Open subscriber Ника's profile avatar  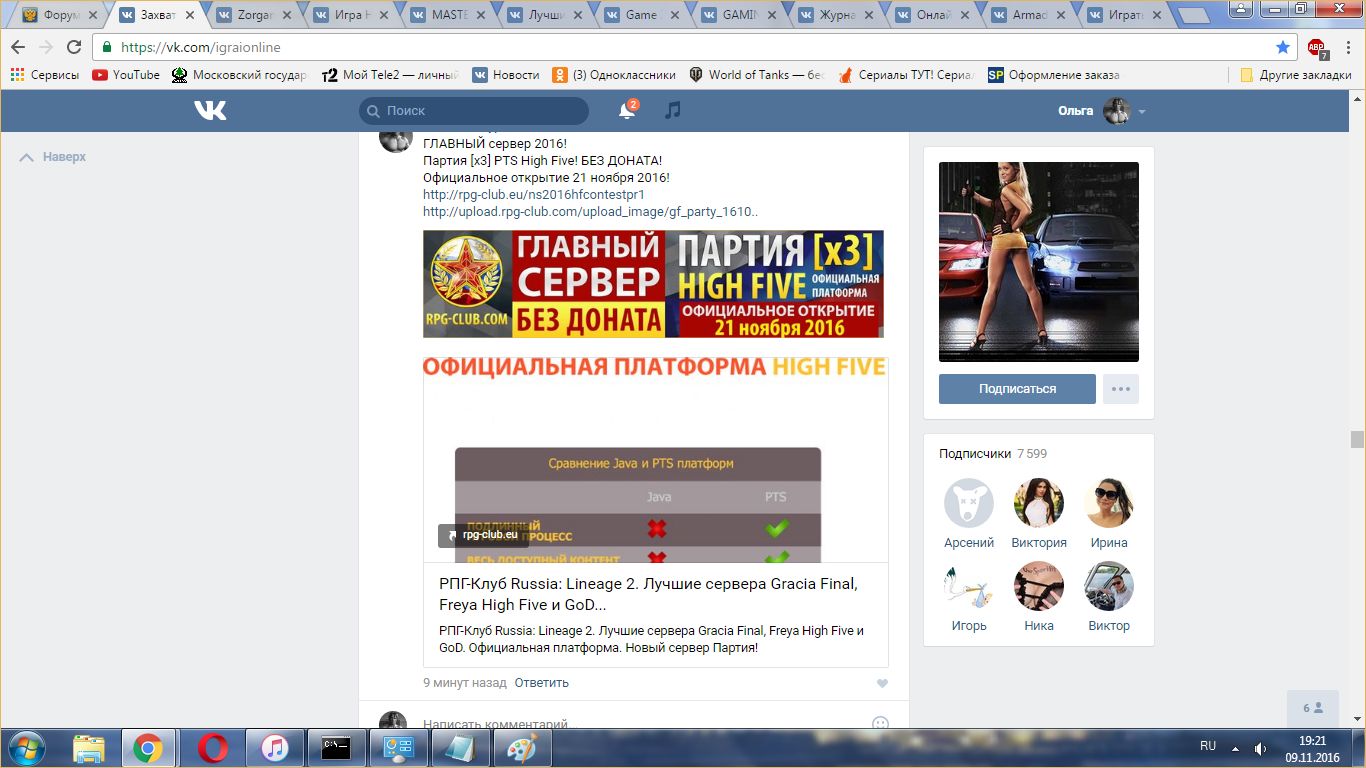click(1039, 586)
